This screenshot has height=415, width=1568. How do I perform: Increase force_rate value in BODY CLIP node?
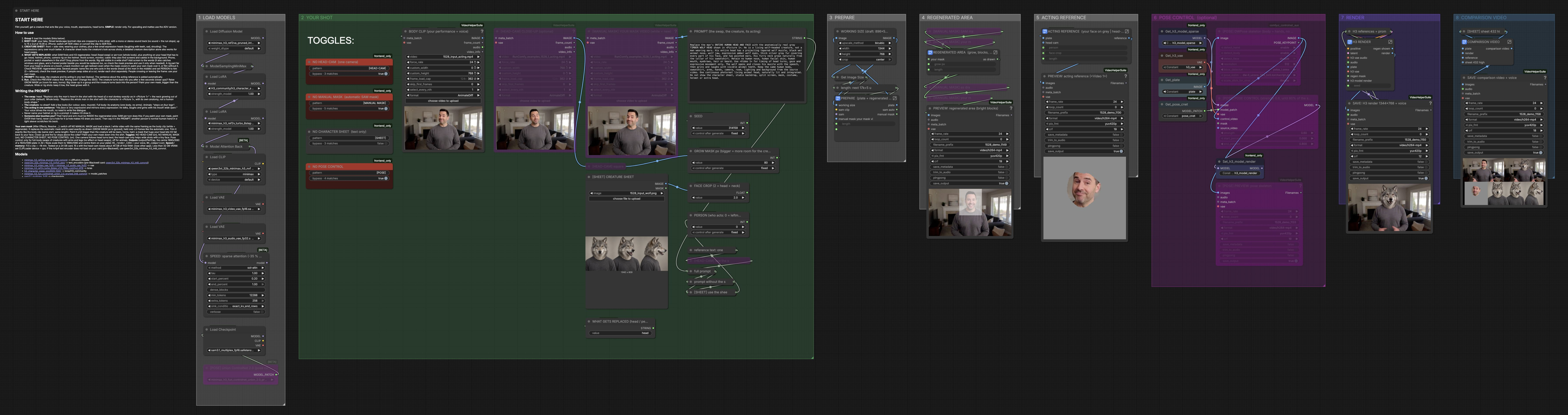[478, 62]
